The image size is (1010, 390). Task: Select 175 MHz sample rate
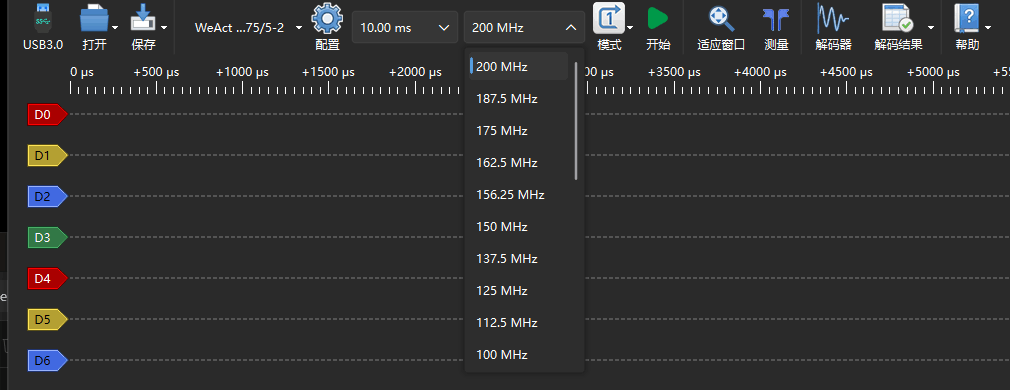pyautogui.click(x=519, y=131)
